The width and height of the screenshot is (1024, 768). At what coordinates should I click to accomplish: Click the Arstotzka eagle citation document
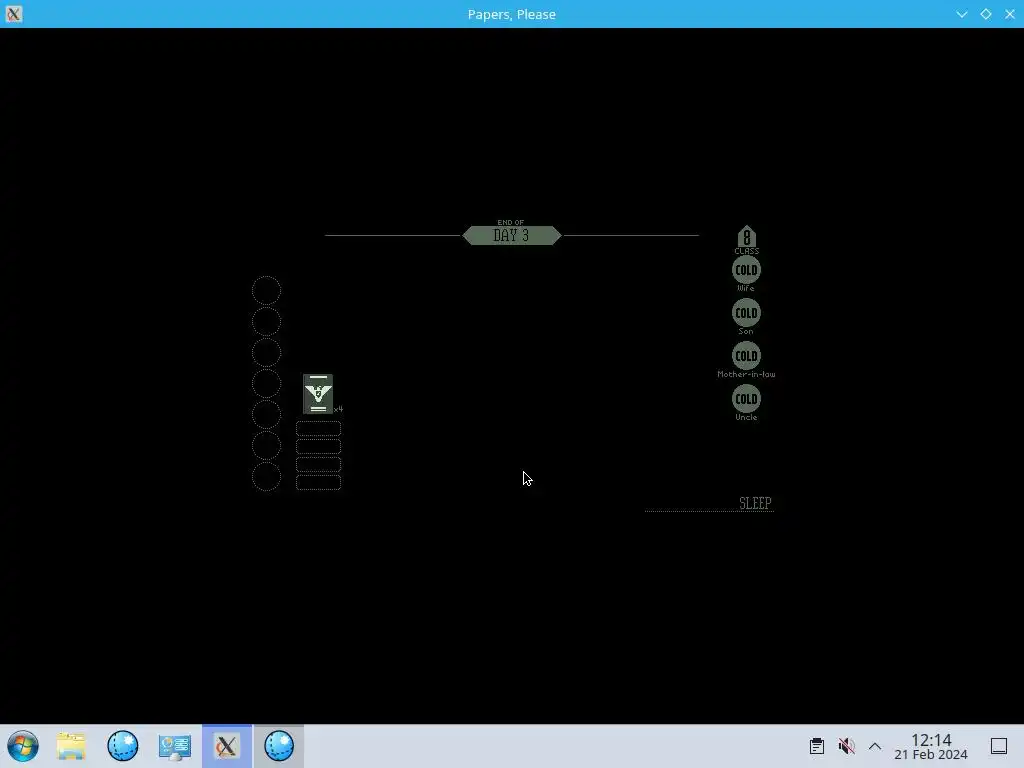[x=318, y=394]
